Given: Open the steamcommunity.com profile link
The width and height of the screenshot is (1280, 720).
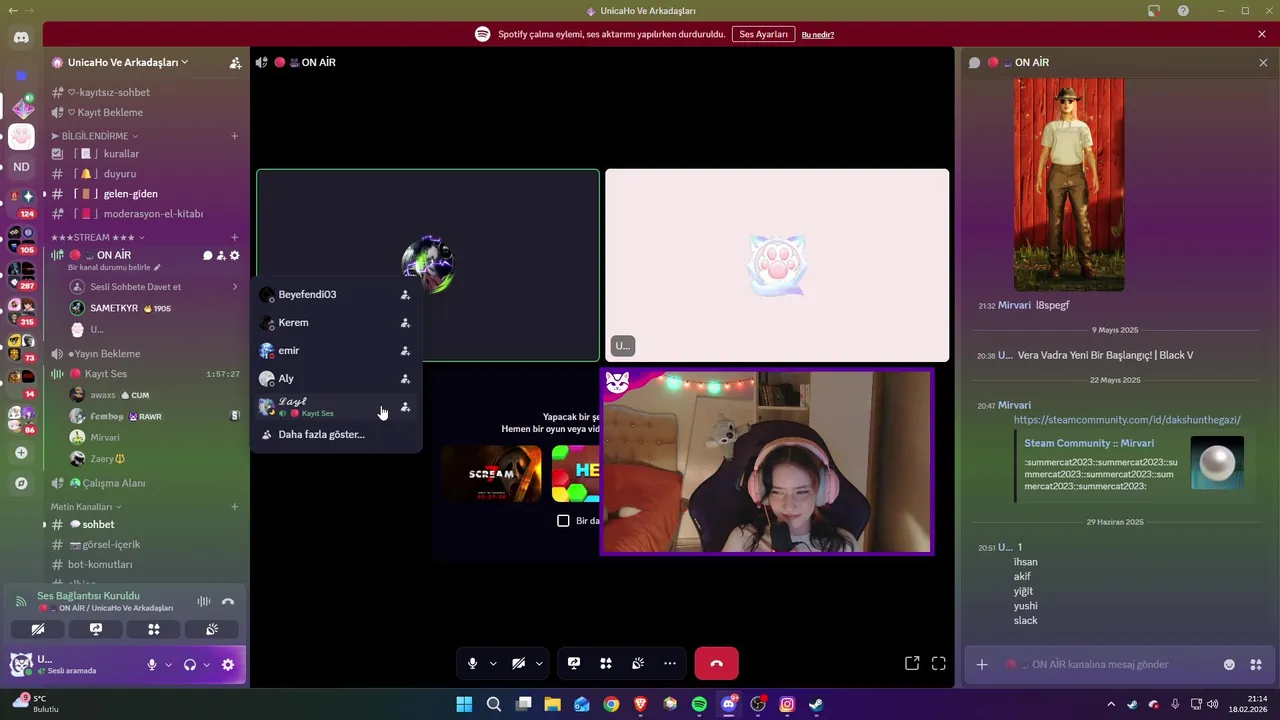Looking at the screenshot, I should coord(1127,420).
